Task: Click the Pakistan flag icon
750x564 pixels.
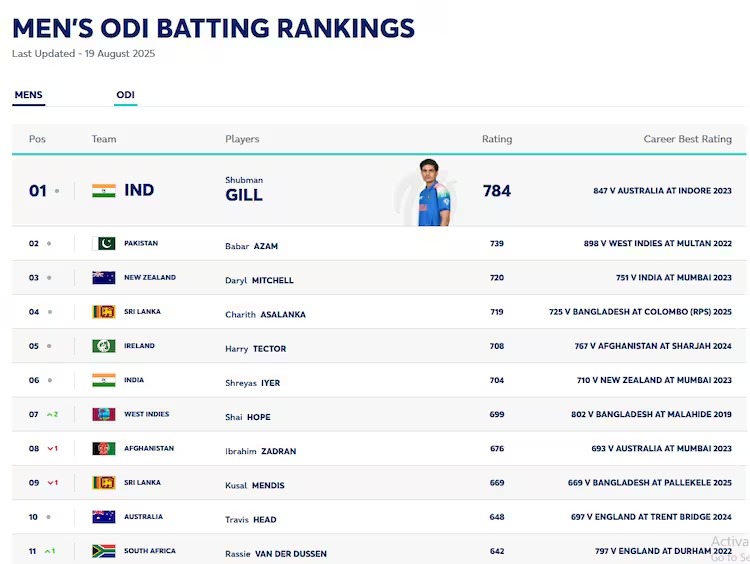Action: tap(104, 243)
